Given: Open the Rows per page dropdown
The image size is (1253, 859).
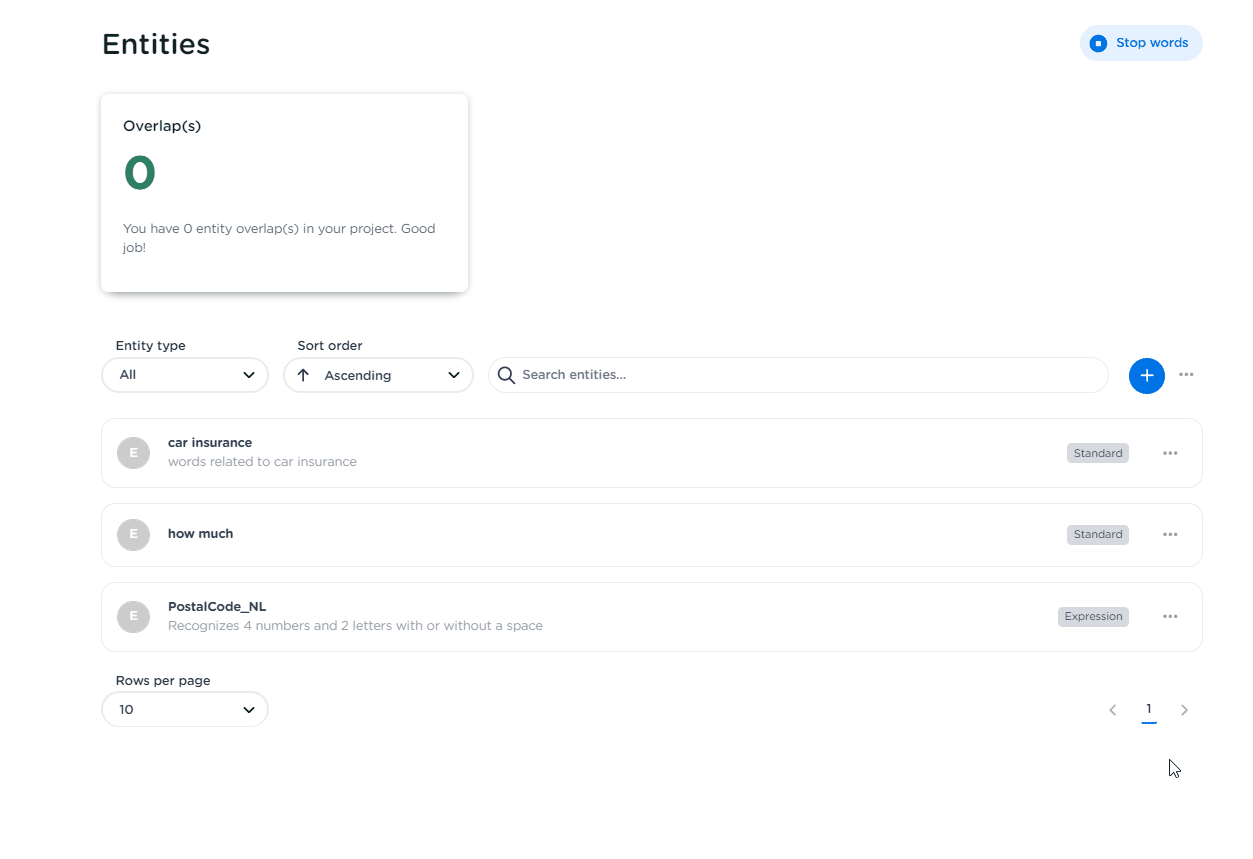Looking at the screenshot, I should tap(185, 710).
